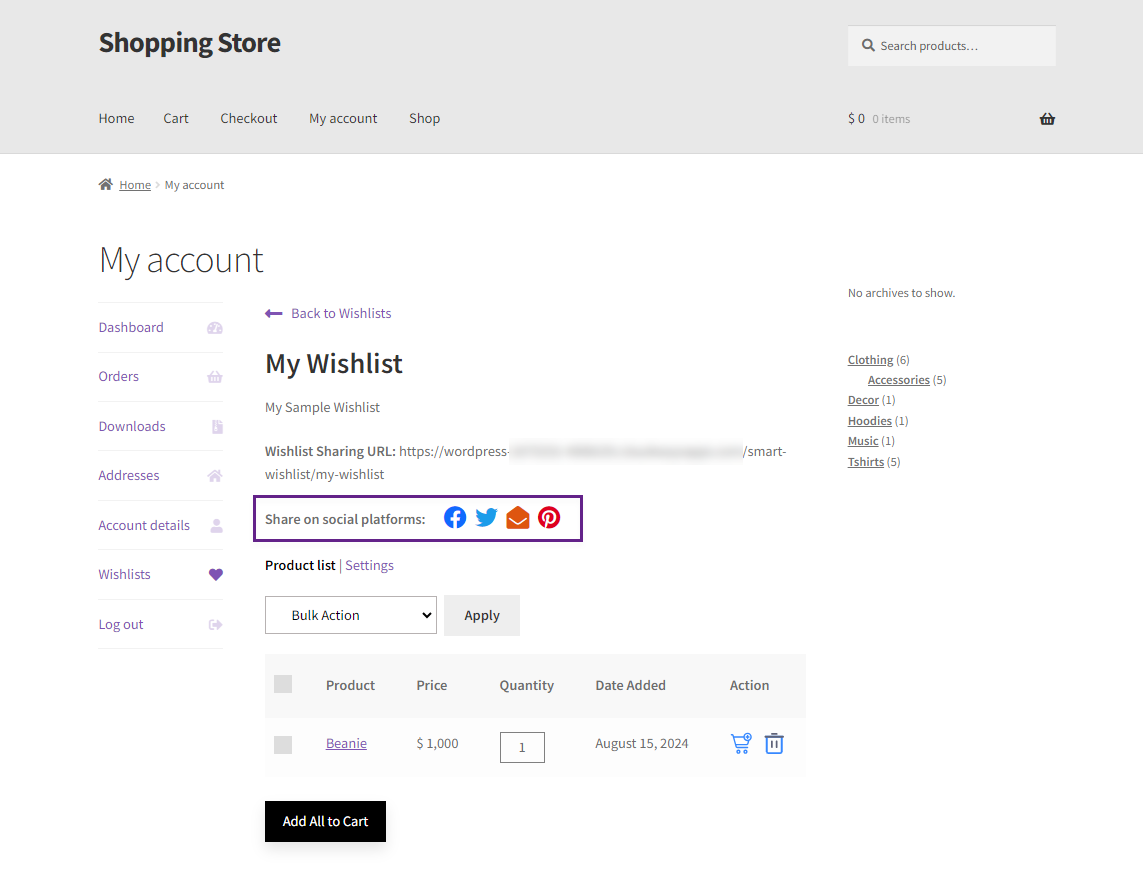Screen dimensions: 1143x885
Task: Open Home in the main menu
Action: click(117, 118)
